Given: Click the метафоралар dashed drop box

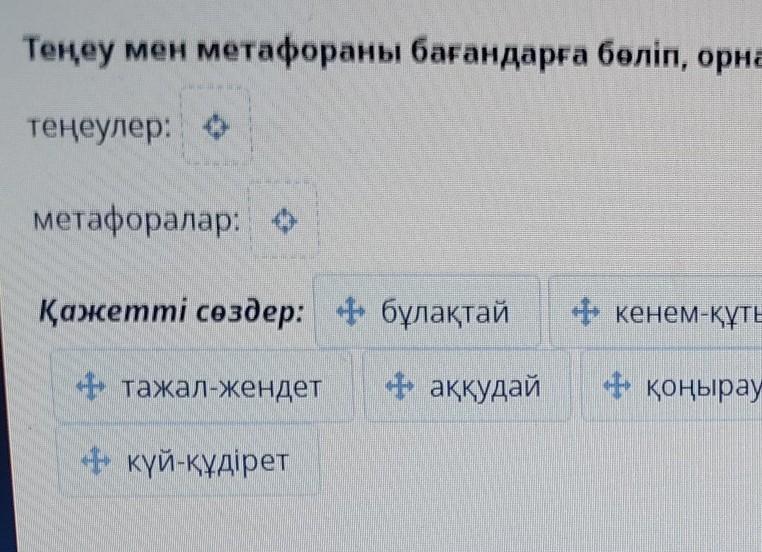Looking at the screenshot, I should click(x=284, y=219).
